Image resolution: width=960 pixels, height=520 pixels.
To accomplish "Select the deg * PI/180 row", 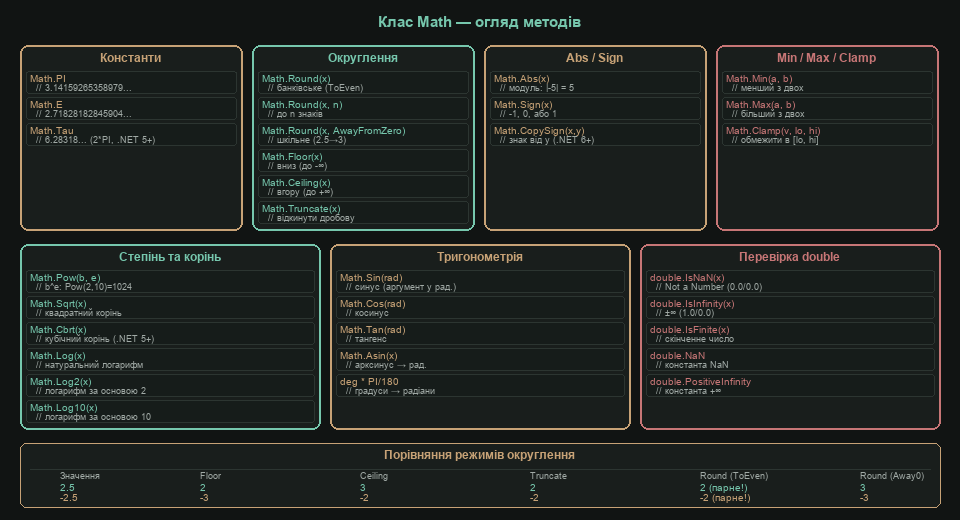I will (481, 386).
